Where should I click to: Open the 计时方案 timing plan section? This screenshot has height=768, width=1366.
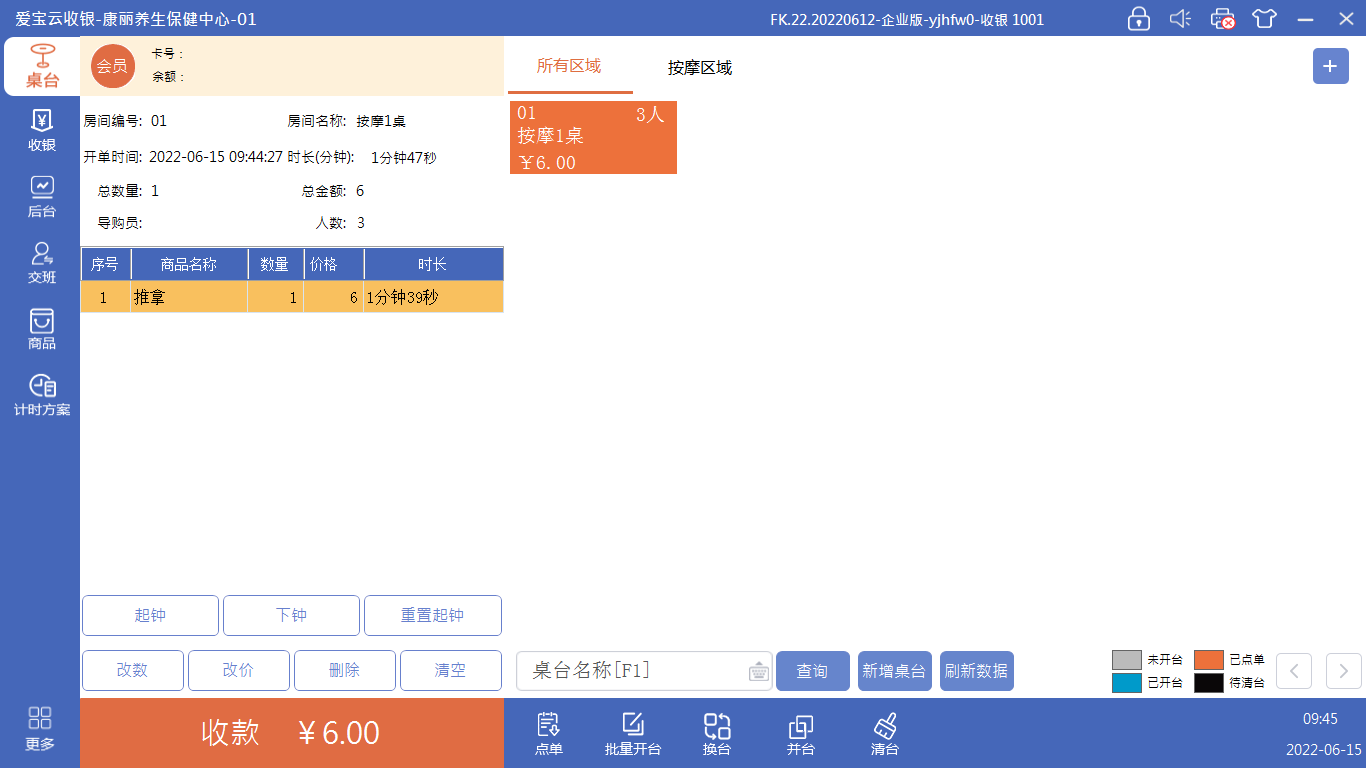tap(42, 395)
